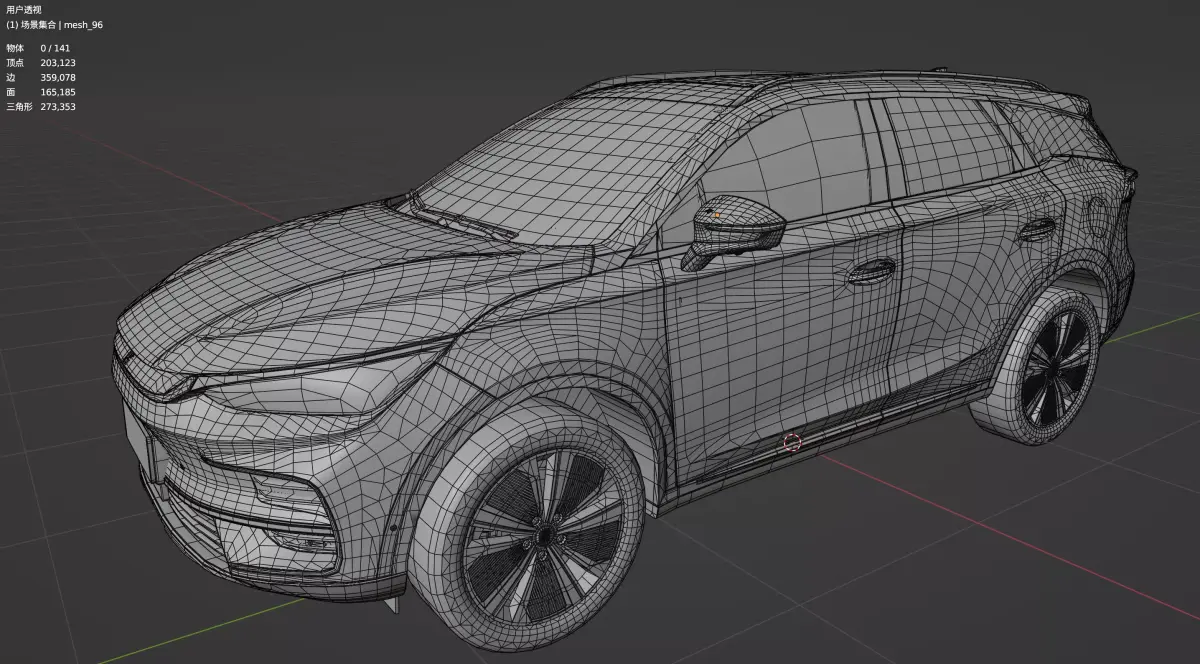
Task: Click the objects count '0 / 141'
Action: coord(55,48)
